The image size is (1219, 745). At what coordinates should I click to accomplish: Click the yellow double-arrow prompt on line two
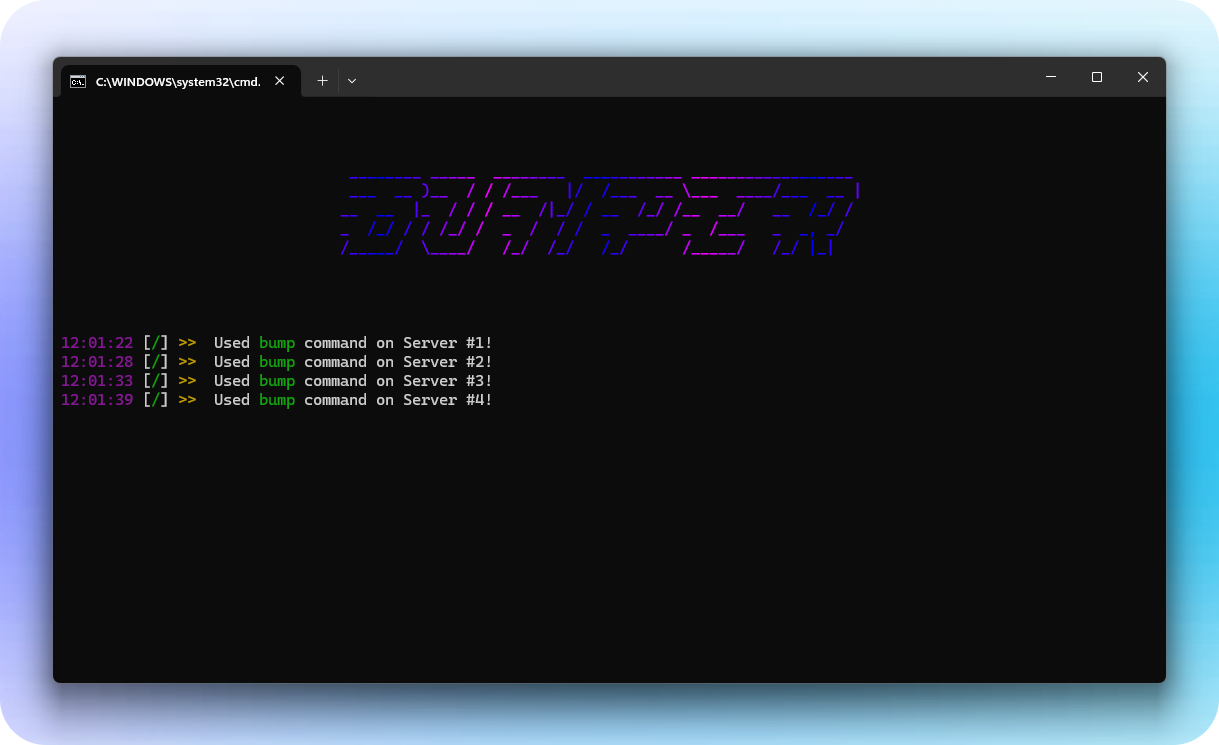[187, 361]
